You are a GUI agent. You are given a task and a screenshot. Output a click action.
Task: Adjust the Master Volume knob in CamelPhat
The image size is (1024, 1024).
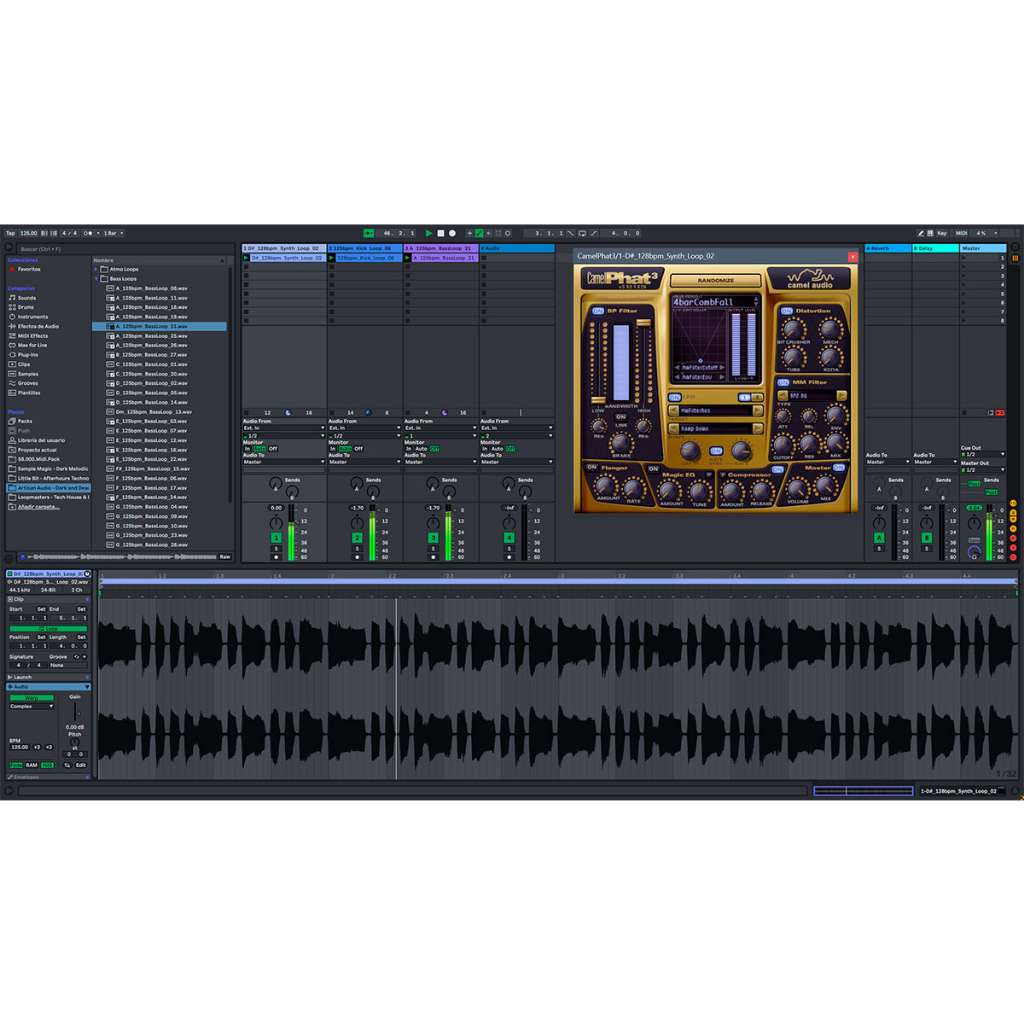point(797,488)
